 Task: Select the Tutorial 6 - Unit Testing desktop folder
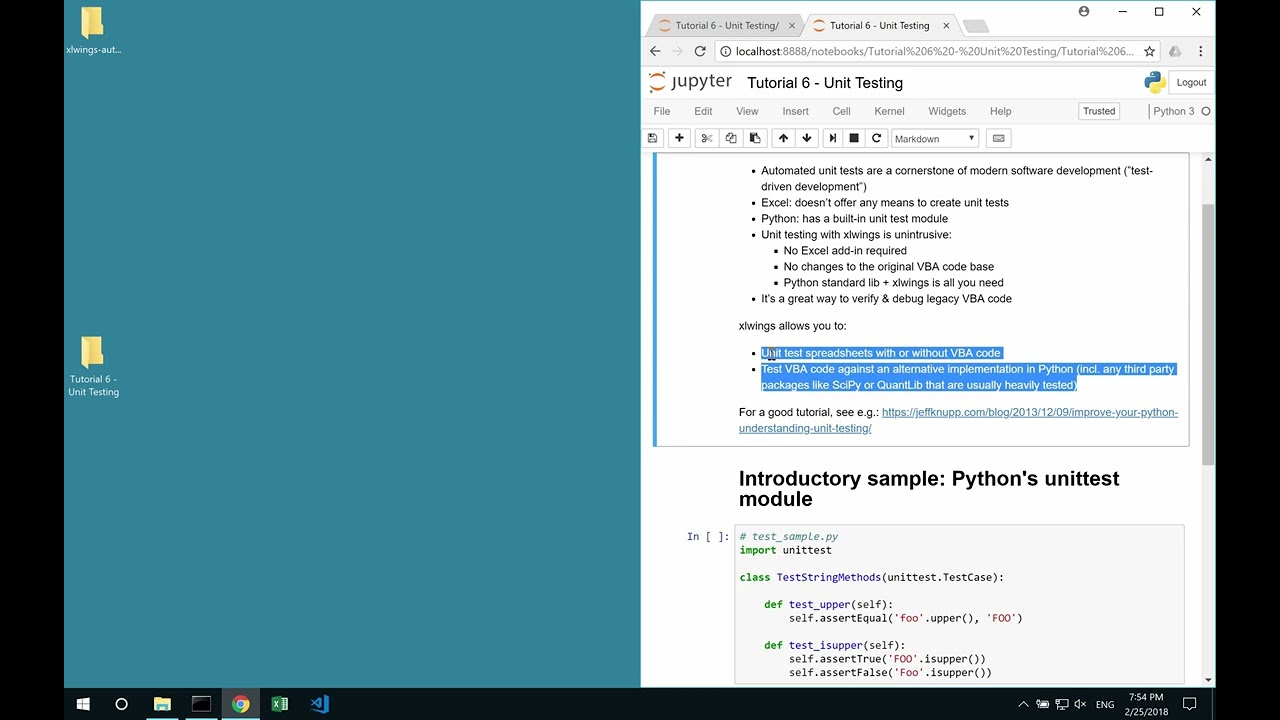[x=93, y=366]
